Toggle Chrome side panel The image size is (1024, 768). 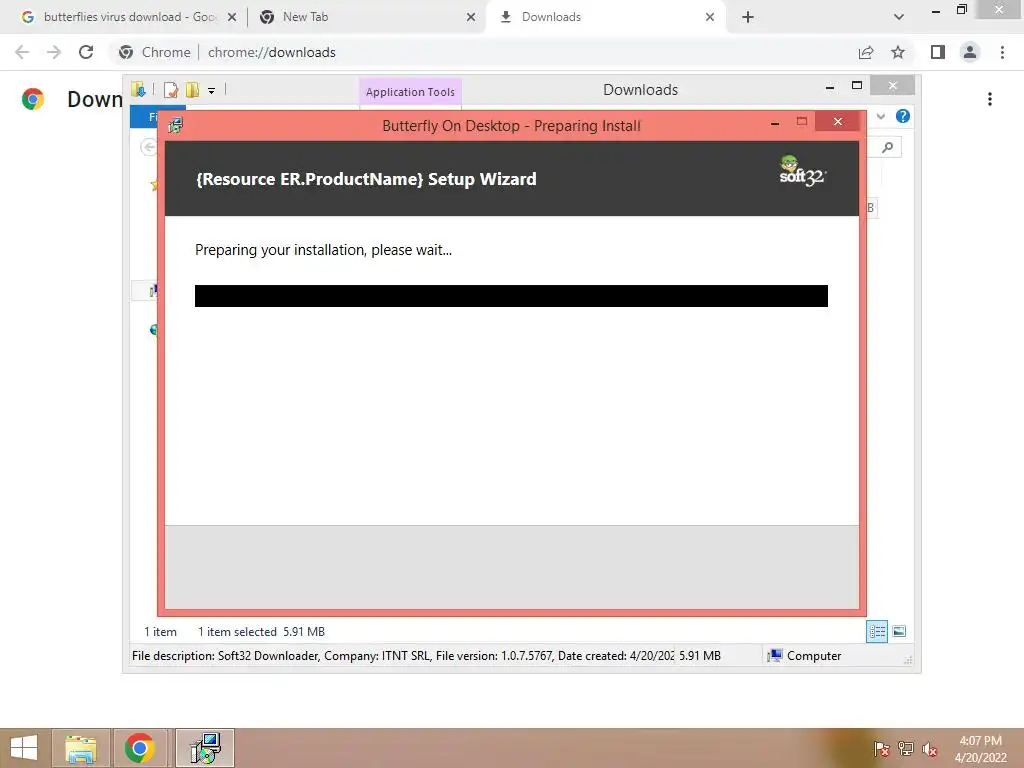point(938,52)
